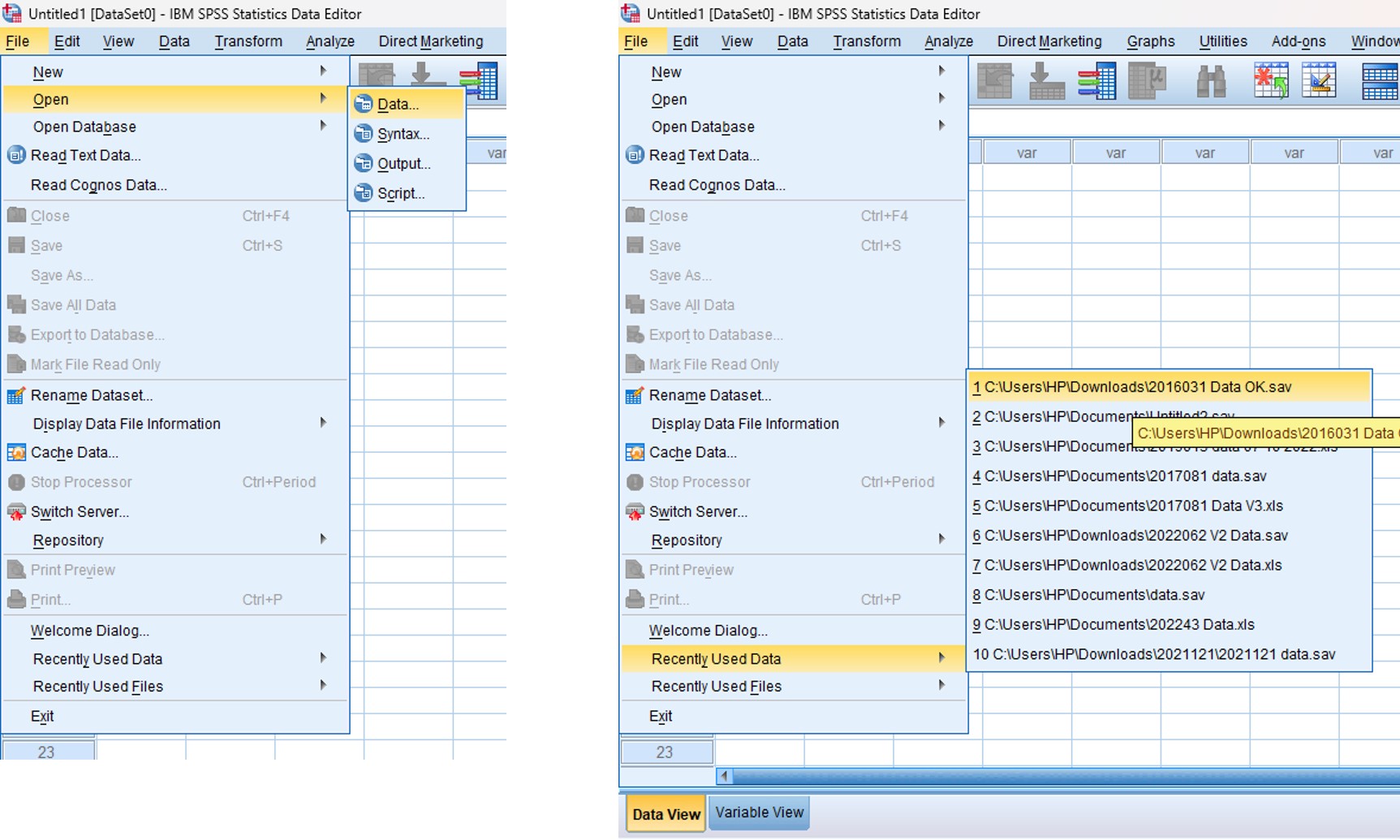
Task: Open recent file 2016031 Data OK.sav
Action: (1169, 387)
